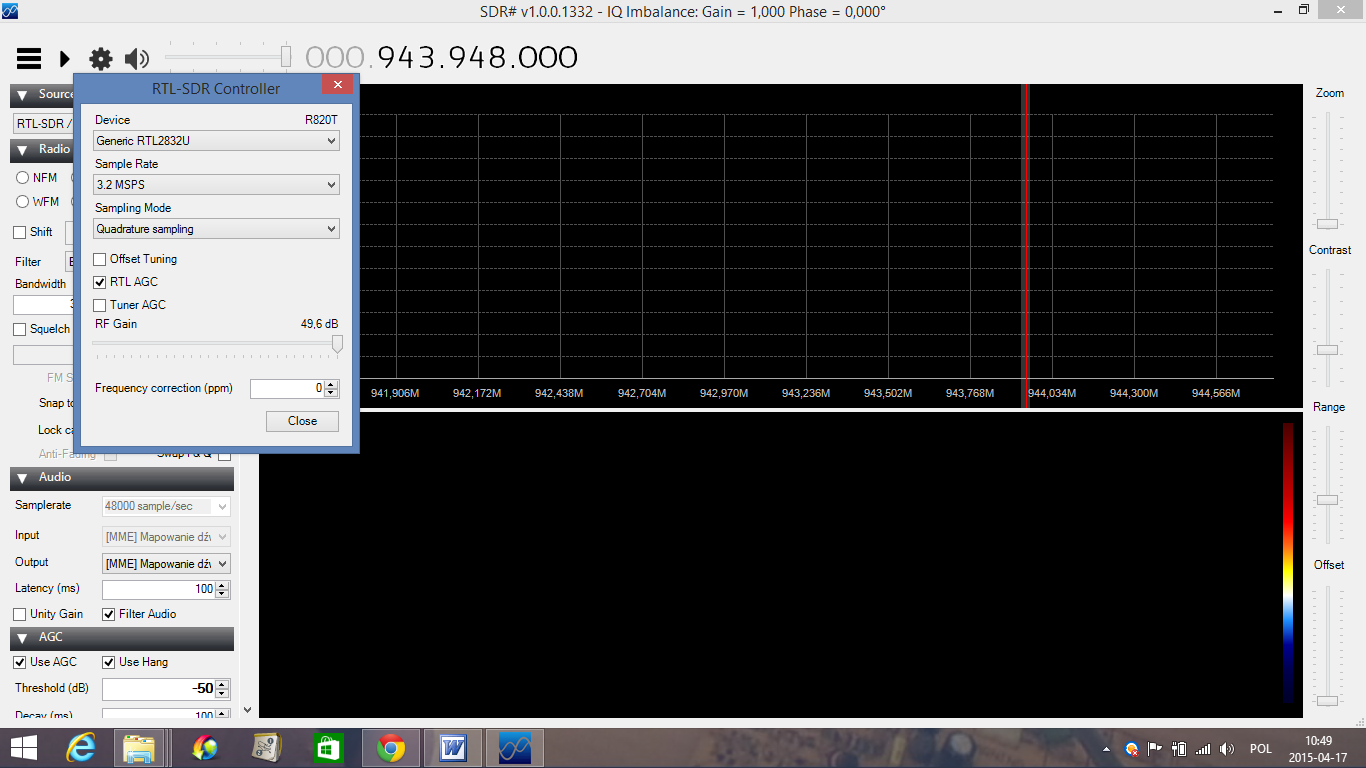Collapse the AGC panel section

(23, 638)
